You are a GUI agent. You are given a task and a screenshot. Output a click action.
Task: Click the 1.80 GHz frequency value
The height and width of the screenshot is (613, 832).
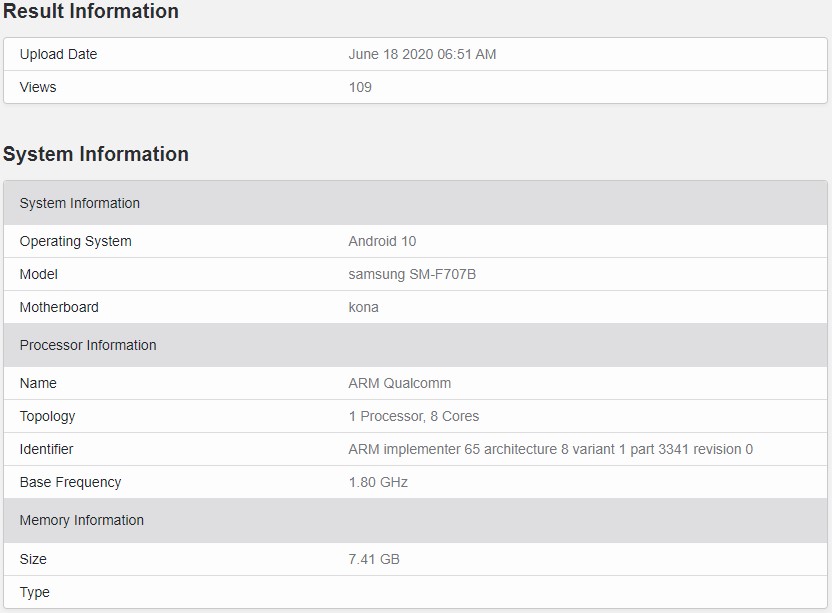(x=378, y=482)
